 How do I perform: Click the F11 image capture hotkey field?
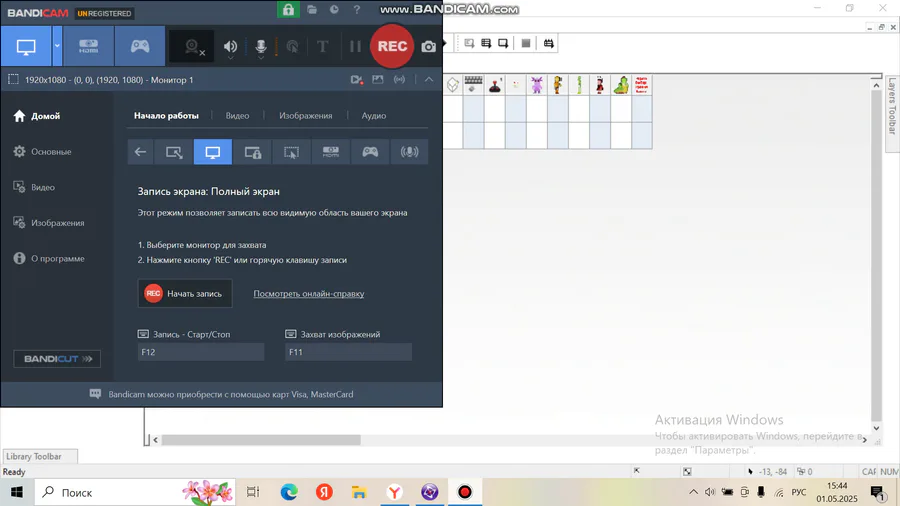coord(348,352)
